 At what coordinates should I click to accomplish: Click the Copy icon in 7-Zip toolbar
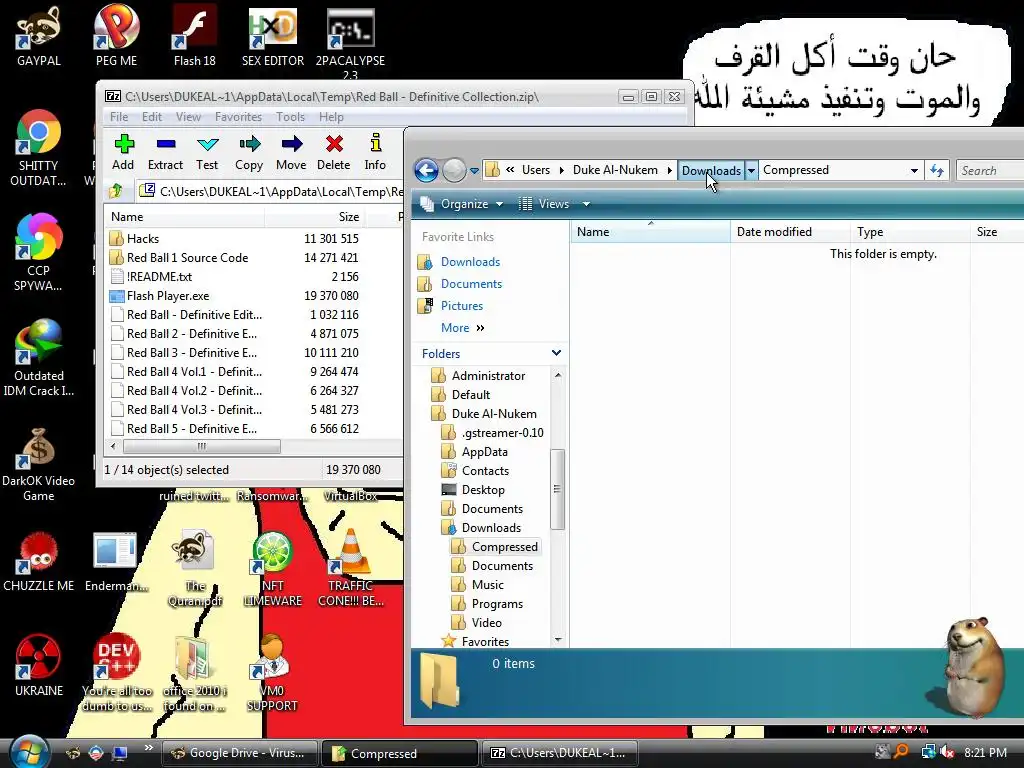click(x=249, y=152)
